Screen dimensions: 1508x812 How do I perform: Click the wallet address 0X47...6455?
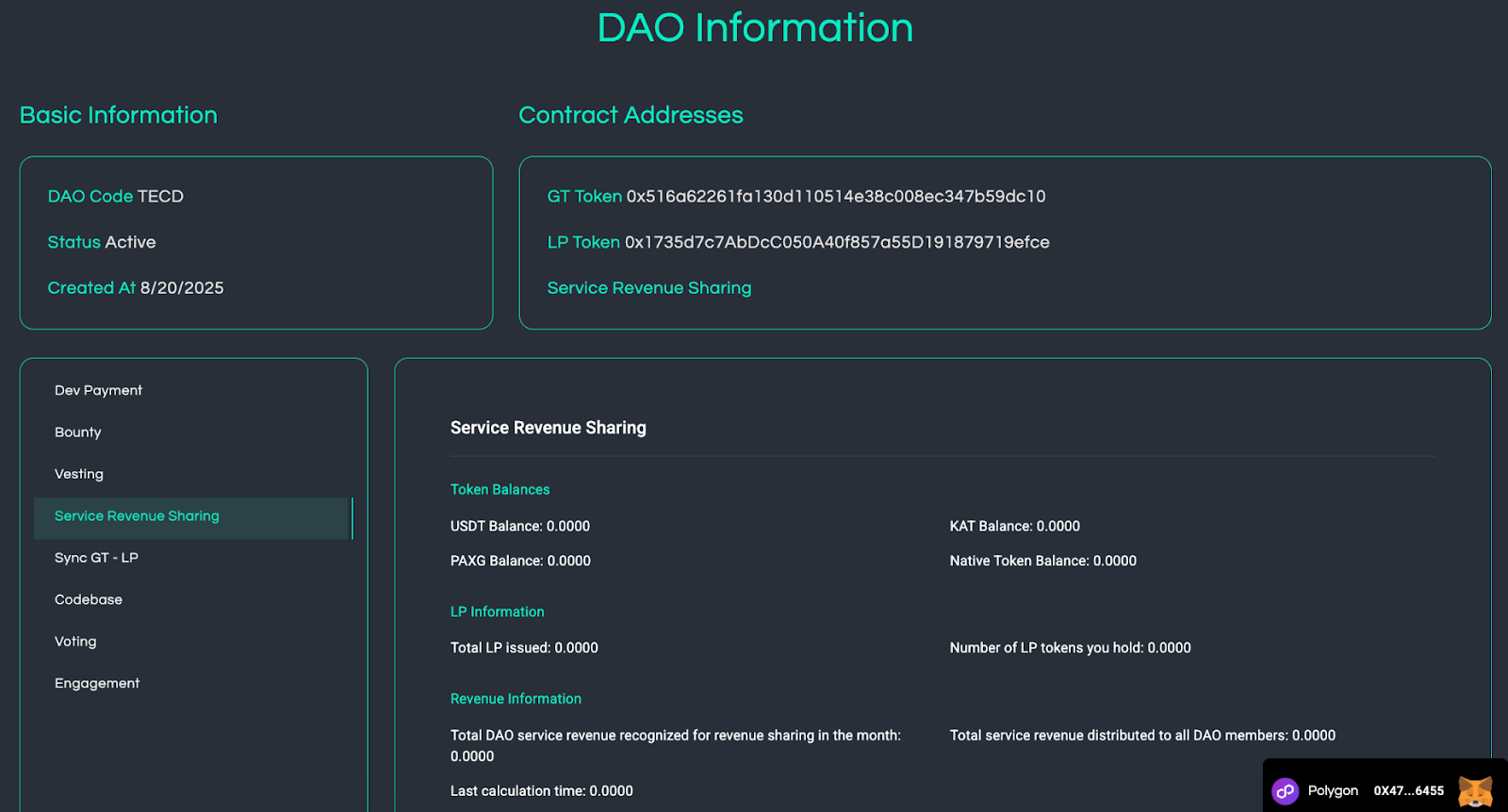[1408, 791]
